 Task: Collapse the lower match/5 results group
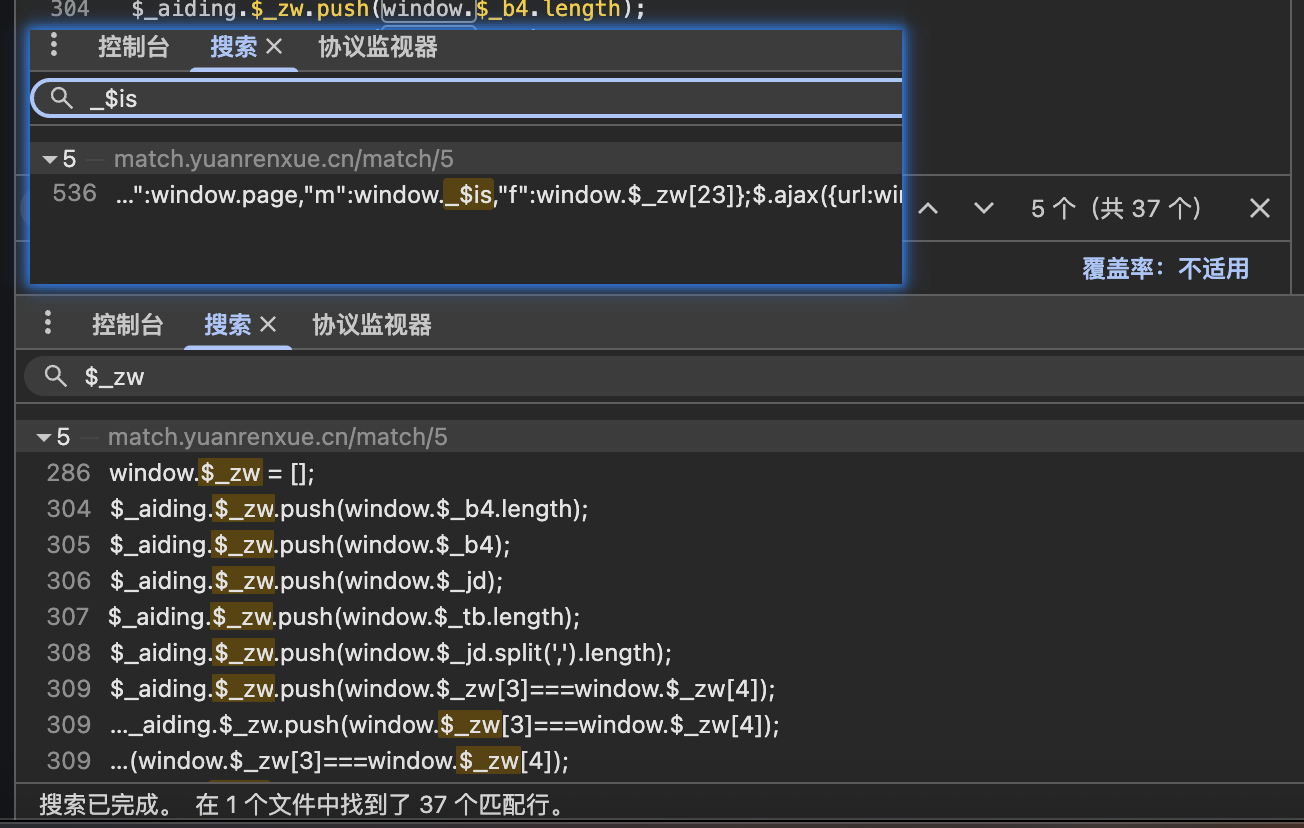43,437
